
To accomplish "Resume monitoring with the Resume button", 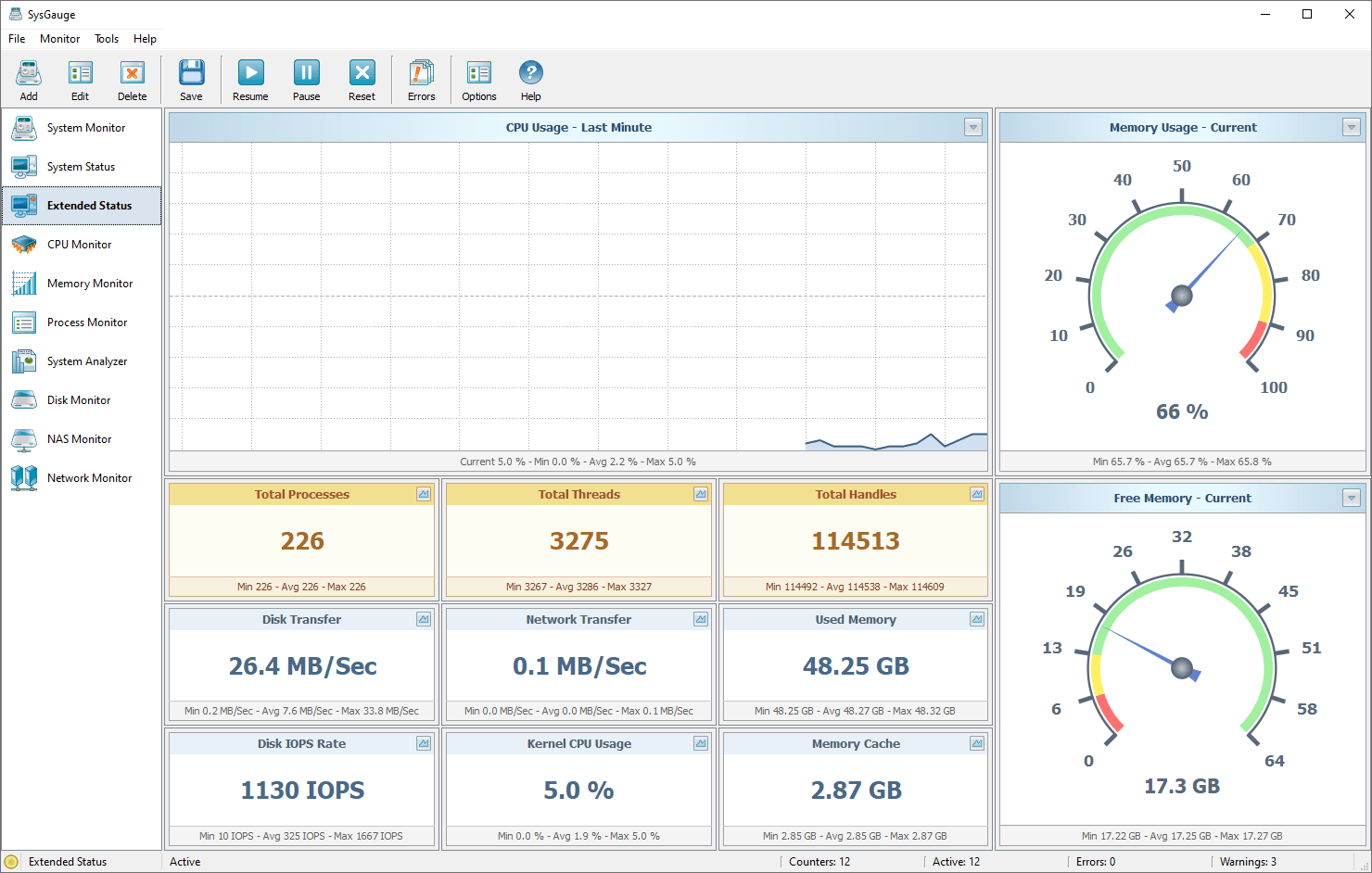I will pyautogui.click(x=250, y=73).
